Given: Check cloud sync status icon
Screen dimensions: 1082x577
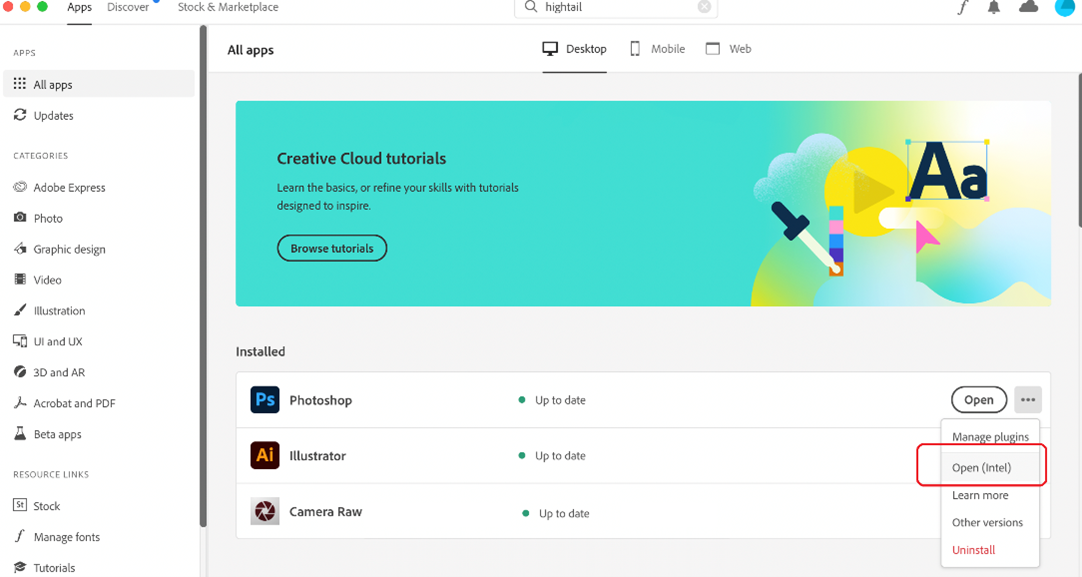Looking at the screenshot, I should pyautogui.click(x=1028, y=7).
